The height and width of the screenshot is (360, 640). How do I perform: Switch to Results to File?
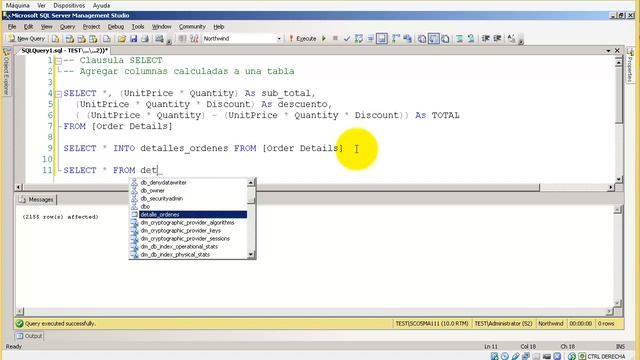(x=445, y=38)
